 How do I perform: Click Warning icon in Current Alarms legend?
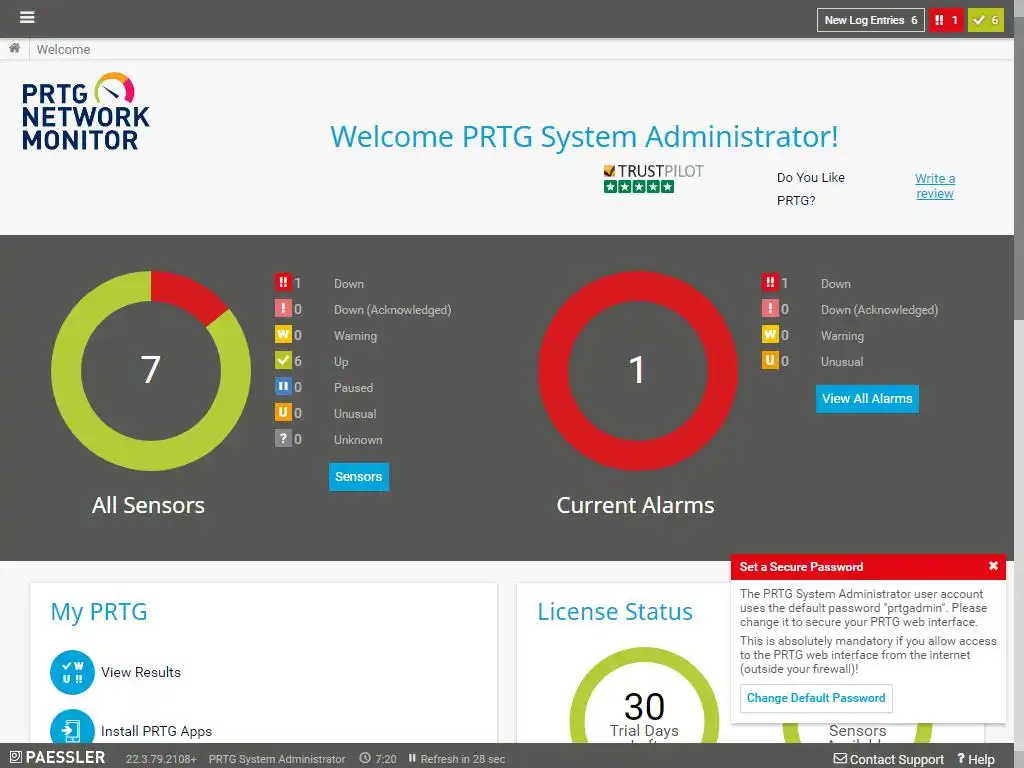(x=770, y=334)
